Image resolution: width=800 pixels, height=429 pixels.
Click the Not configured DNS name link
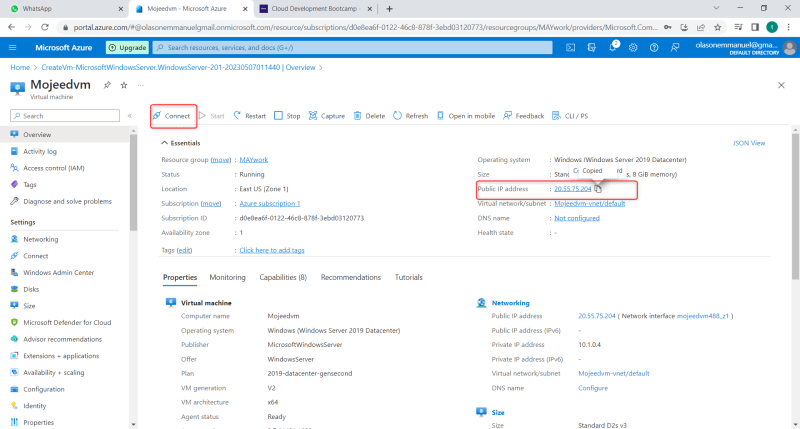pyautogui.click(x=577, y=218)
